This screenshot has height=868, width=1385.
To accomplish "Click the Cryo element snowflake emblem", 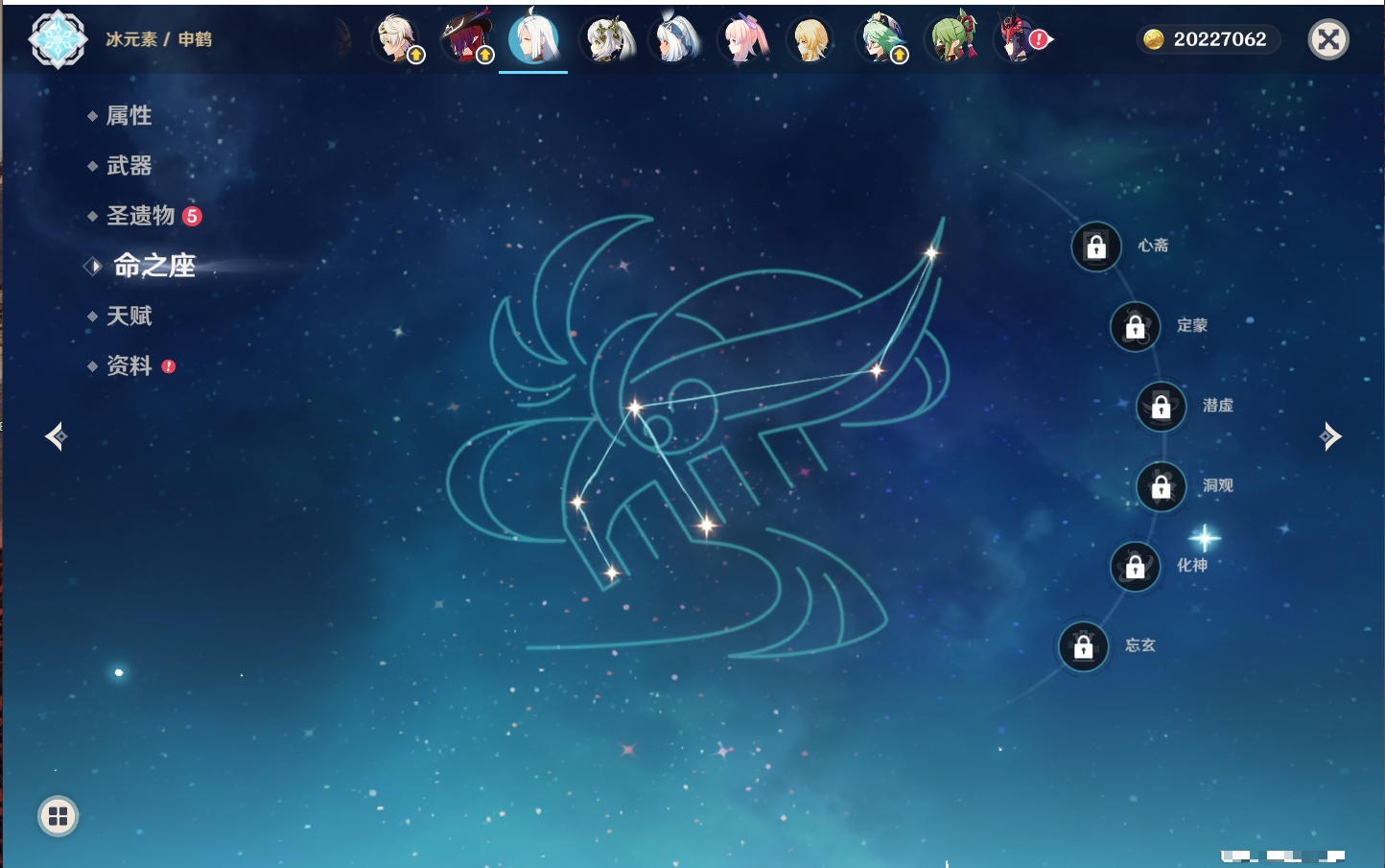I will (x=59, y=39).
